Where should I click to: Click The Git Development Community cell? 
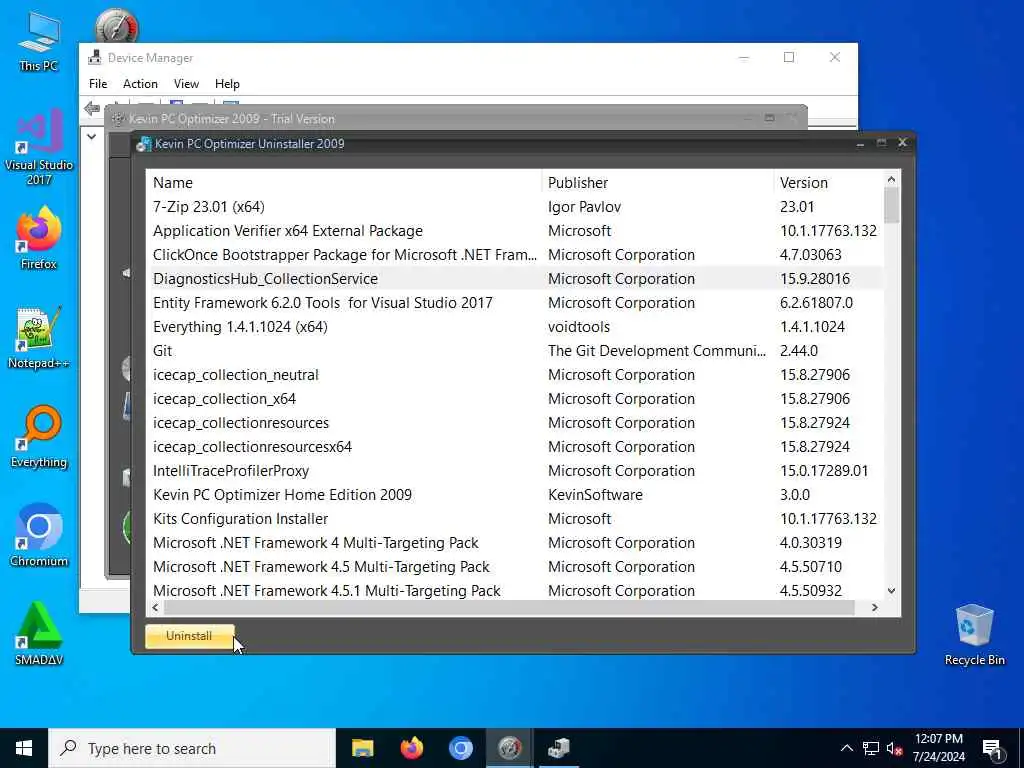pyautogui.click(x=657, y=351)
